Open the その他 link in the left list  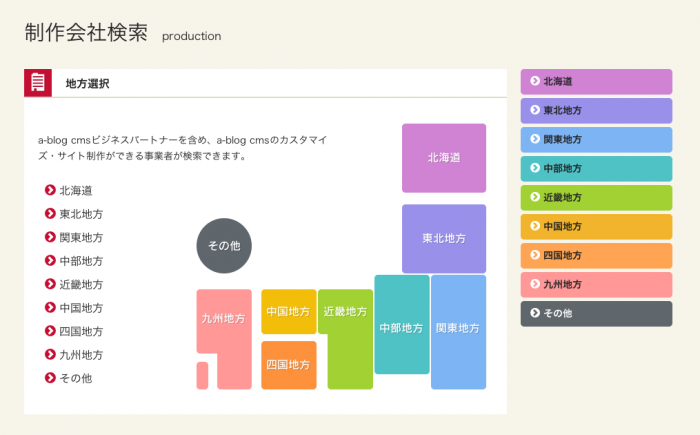coord(76,378)
